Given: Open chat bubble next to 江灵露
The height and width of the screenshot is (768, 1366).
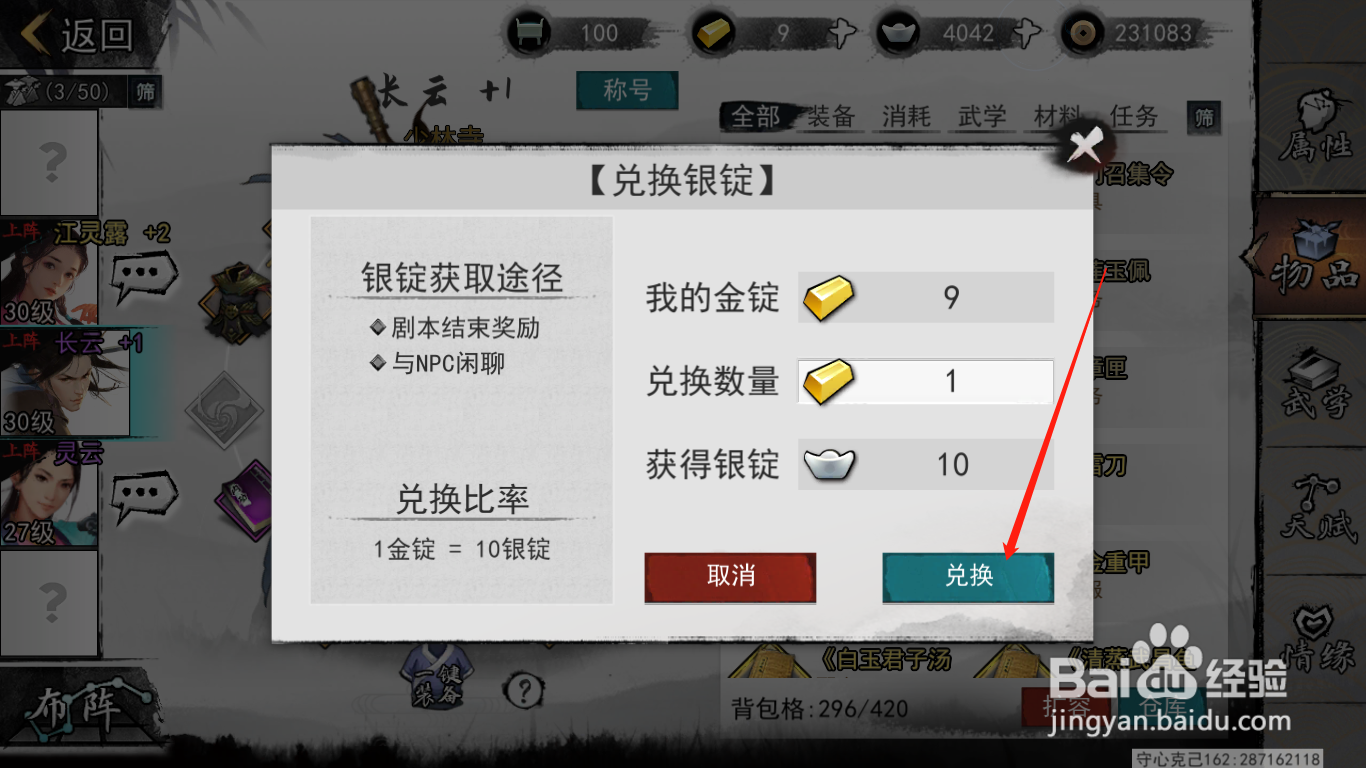Looking at the screenshot, I should click(144, 273).
